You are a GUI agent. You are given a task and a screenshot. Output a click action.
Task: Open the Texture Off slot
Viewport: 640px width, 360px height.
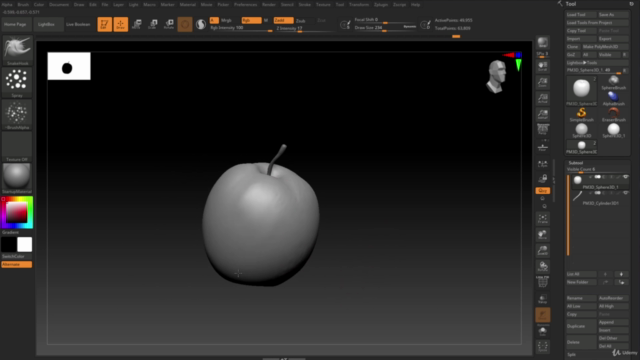pyautogui.click(x=17, y=147)
